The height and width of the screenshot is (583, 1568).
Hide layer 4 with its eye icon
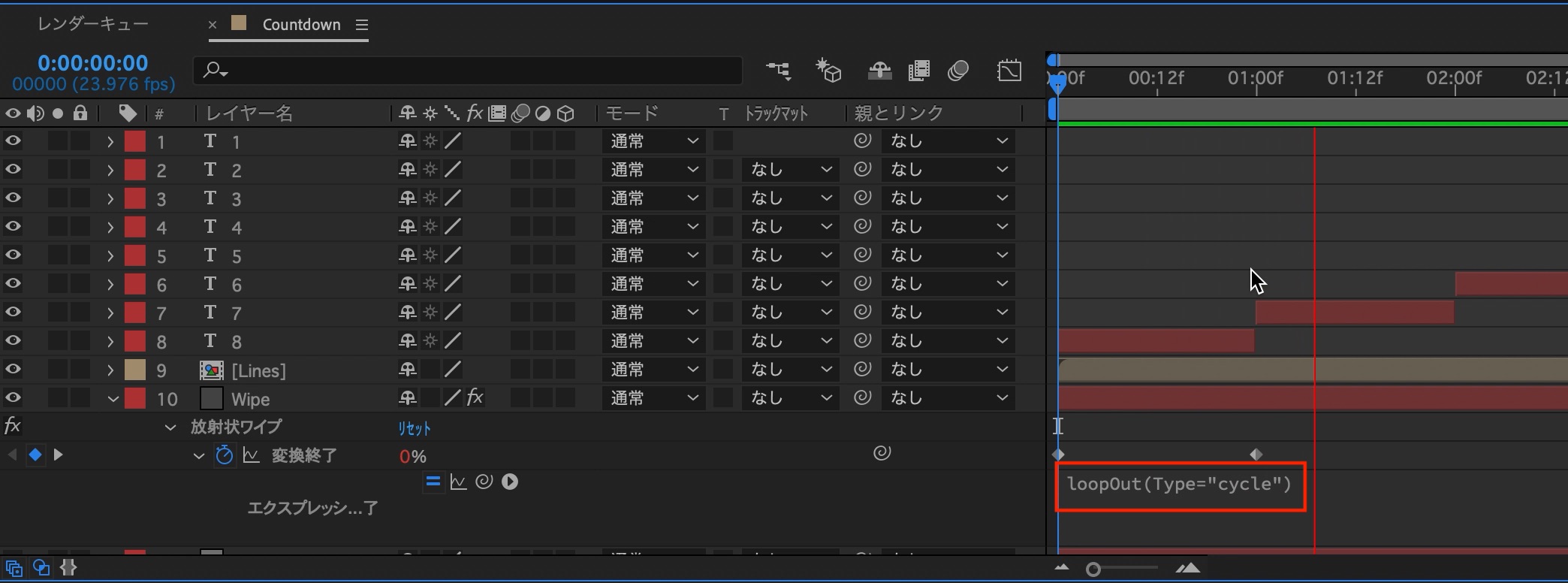pyautogui.click(x=13, y=226)
